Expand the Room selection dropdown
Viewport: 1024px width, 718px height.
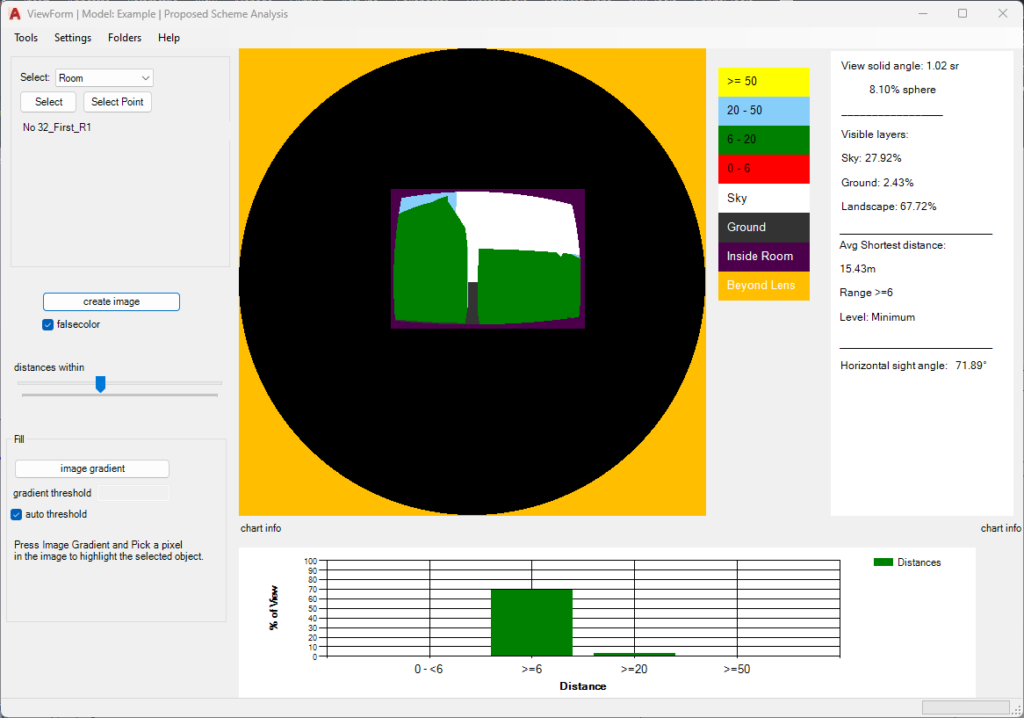(x=145, y=78)
